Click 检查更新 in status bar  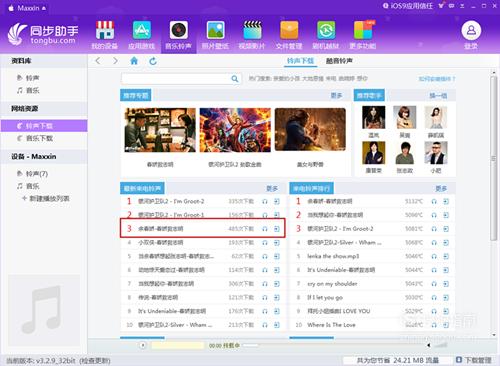point(95,361)
